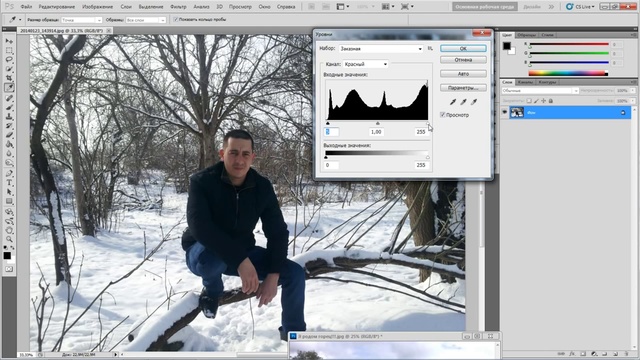
Task: Pick the black point eyedropper in Levels
Action: tap(453, 102)
